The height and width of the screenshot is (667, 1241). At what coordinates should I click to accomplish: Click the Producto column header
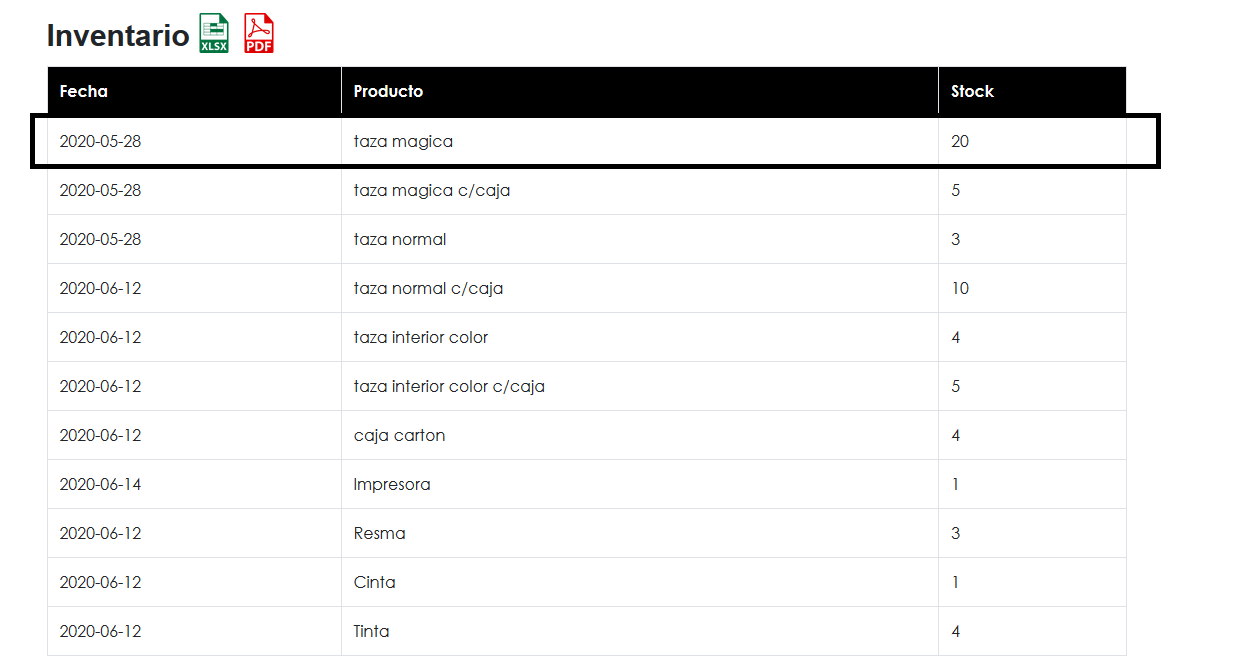coord(640,91)
